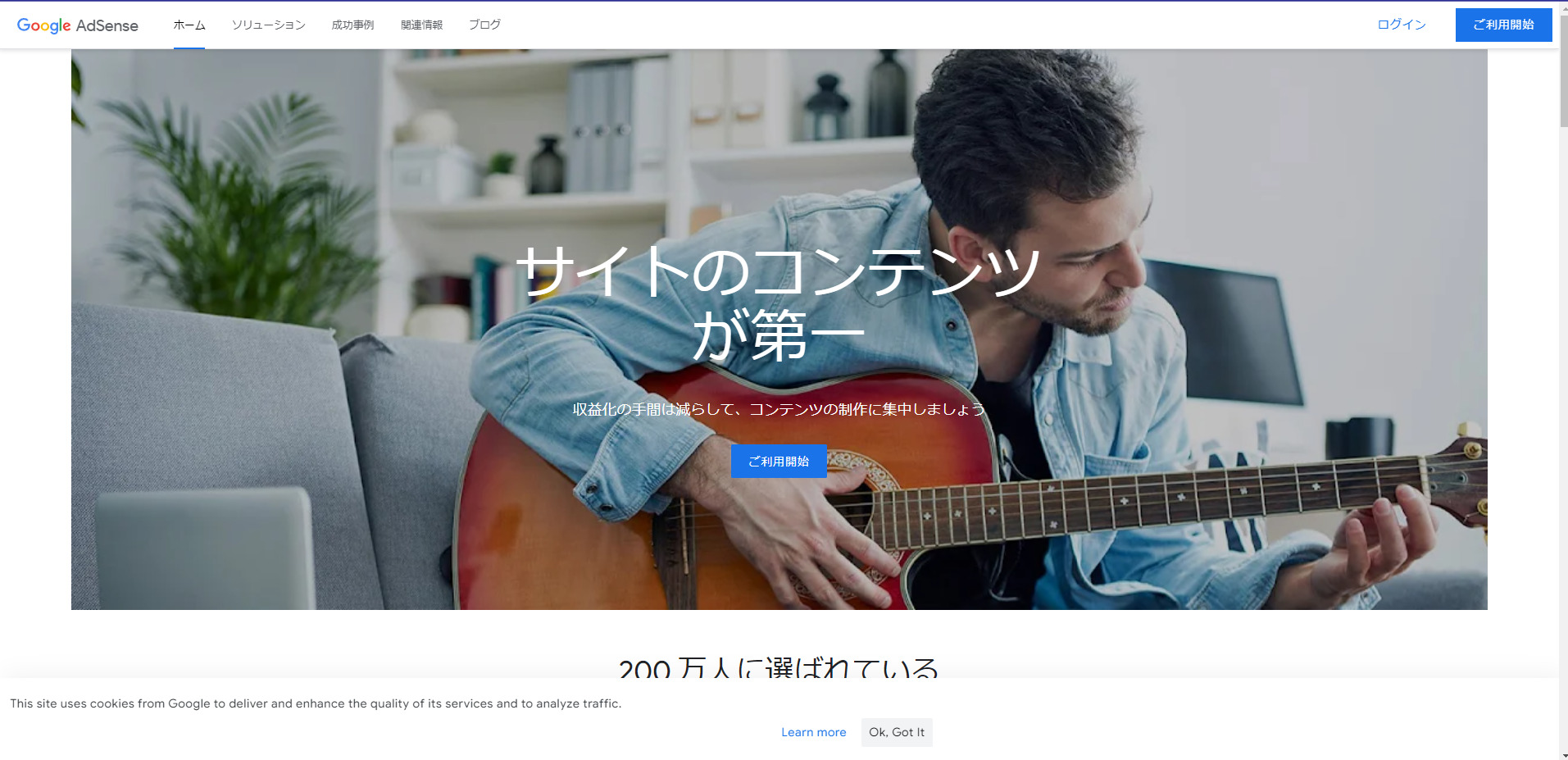Click header ご利用開始 button
The width and height of the screenshot is (1568, 760).
(x=1503, y=25)
